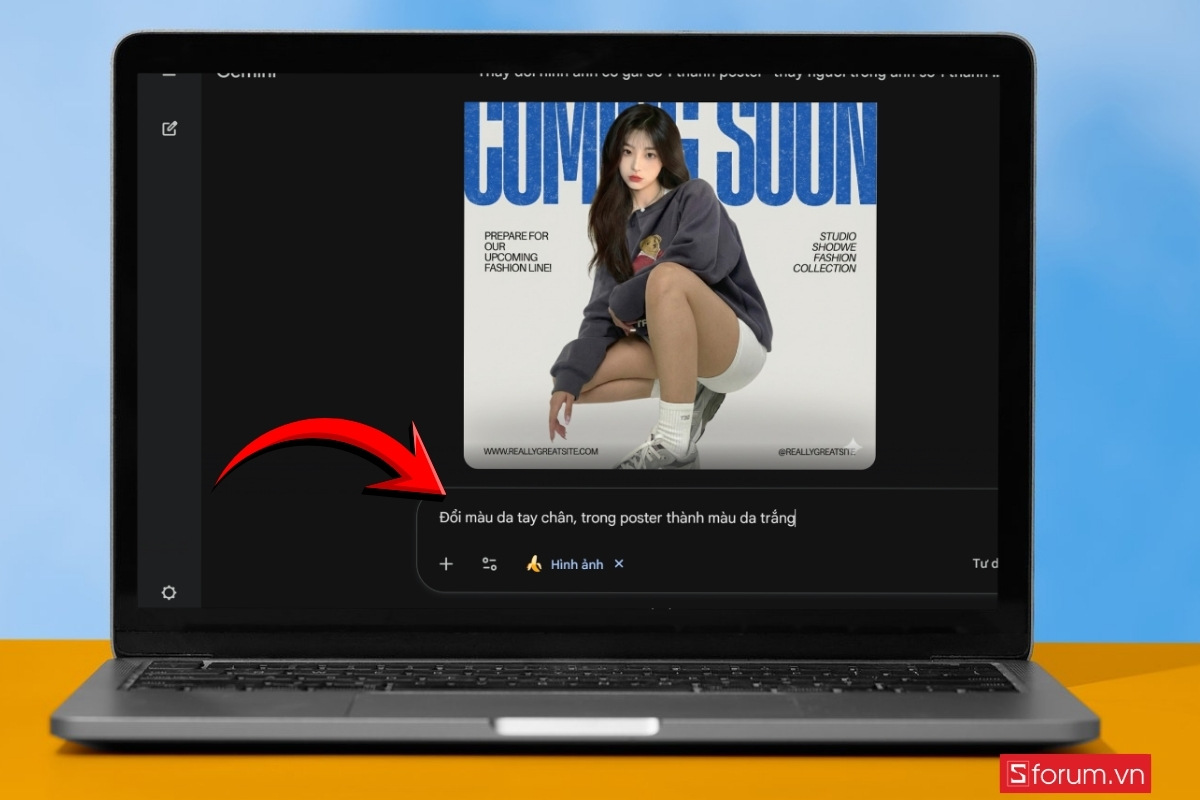
Task: Expand the truncated user prompt at top
Action: (x=738, y=73)
